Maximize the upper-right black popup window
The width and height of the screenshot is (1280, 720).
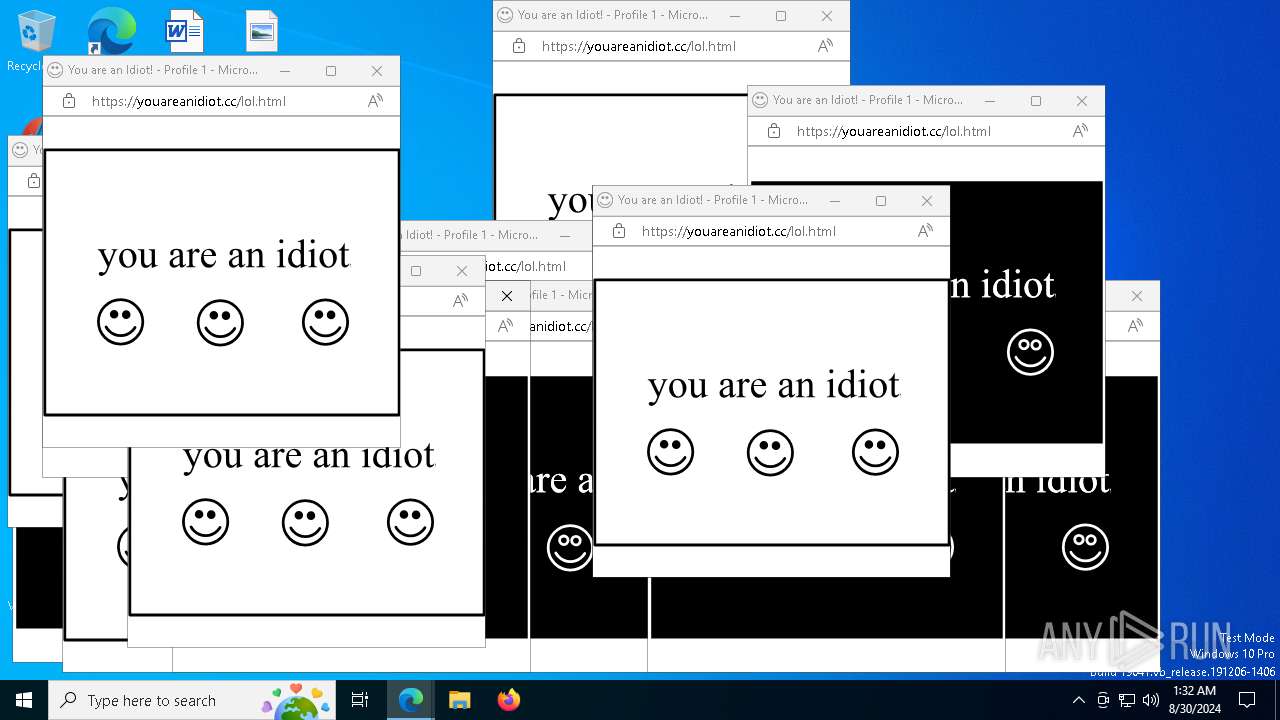tap(1036, 101)
